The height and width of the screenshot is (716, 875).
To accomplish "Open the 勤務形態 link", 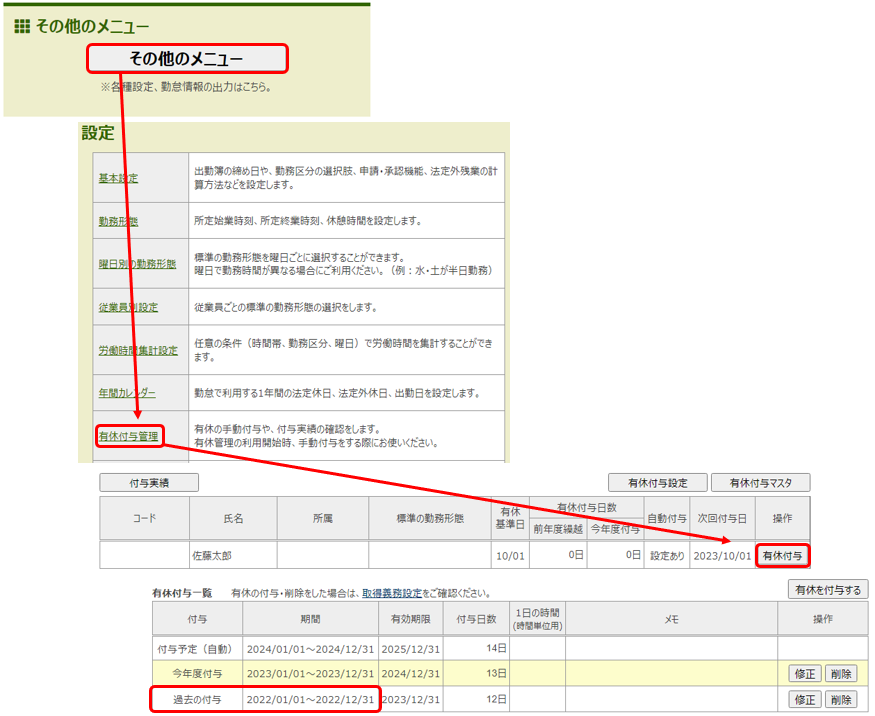I will click(x=118, y=221).
